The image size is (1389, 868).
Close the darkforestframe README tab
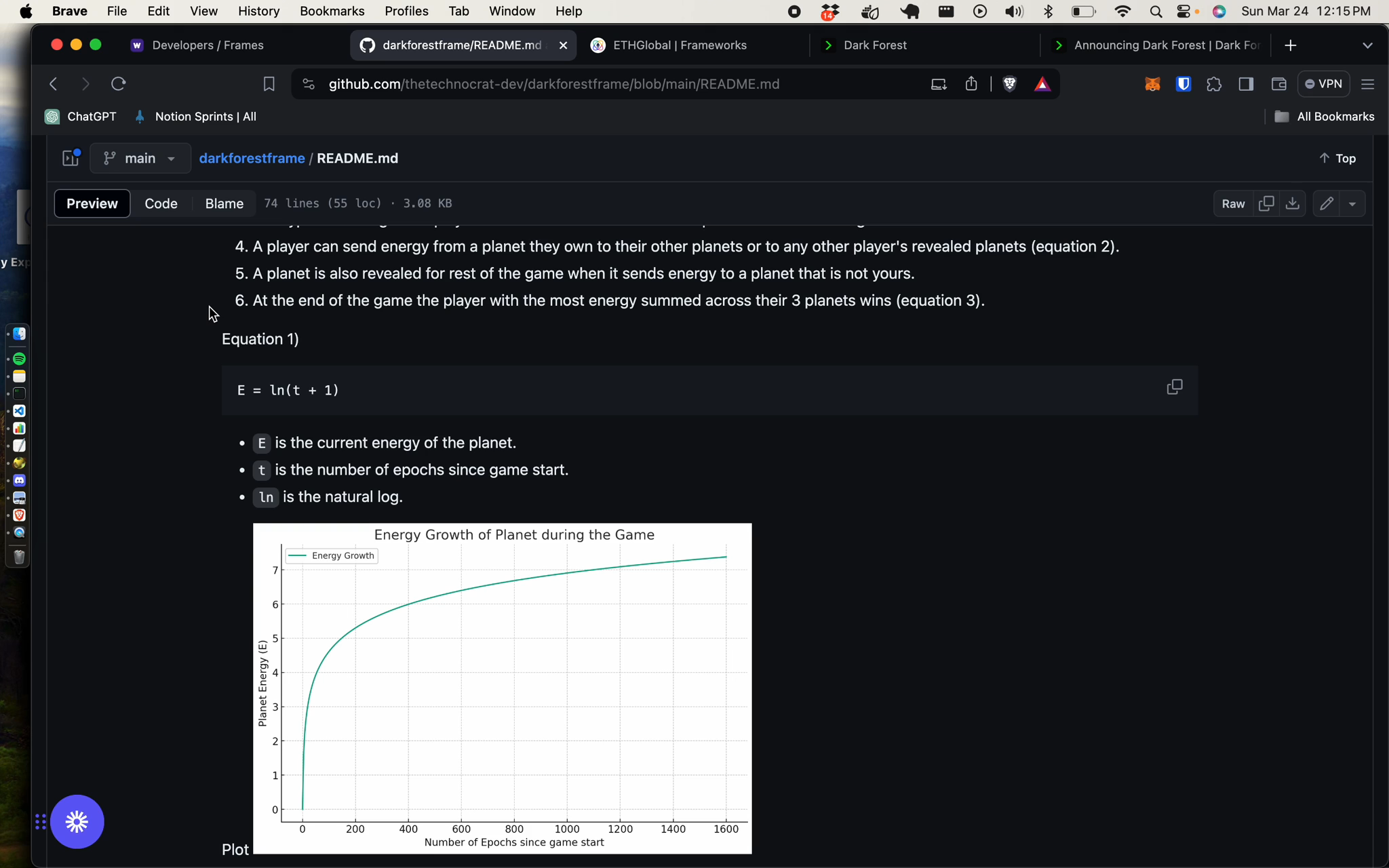(x=563, y=45)
